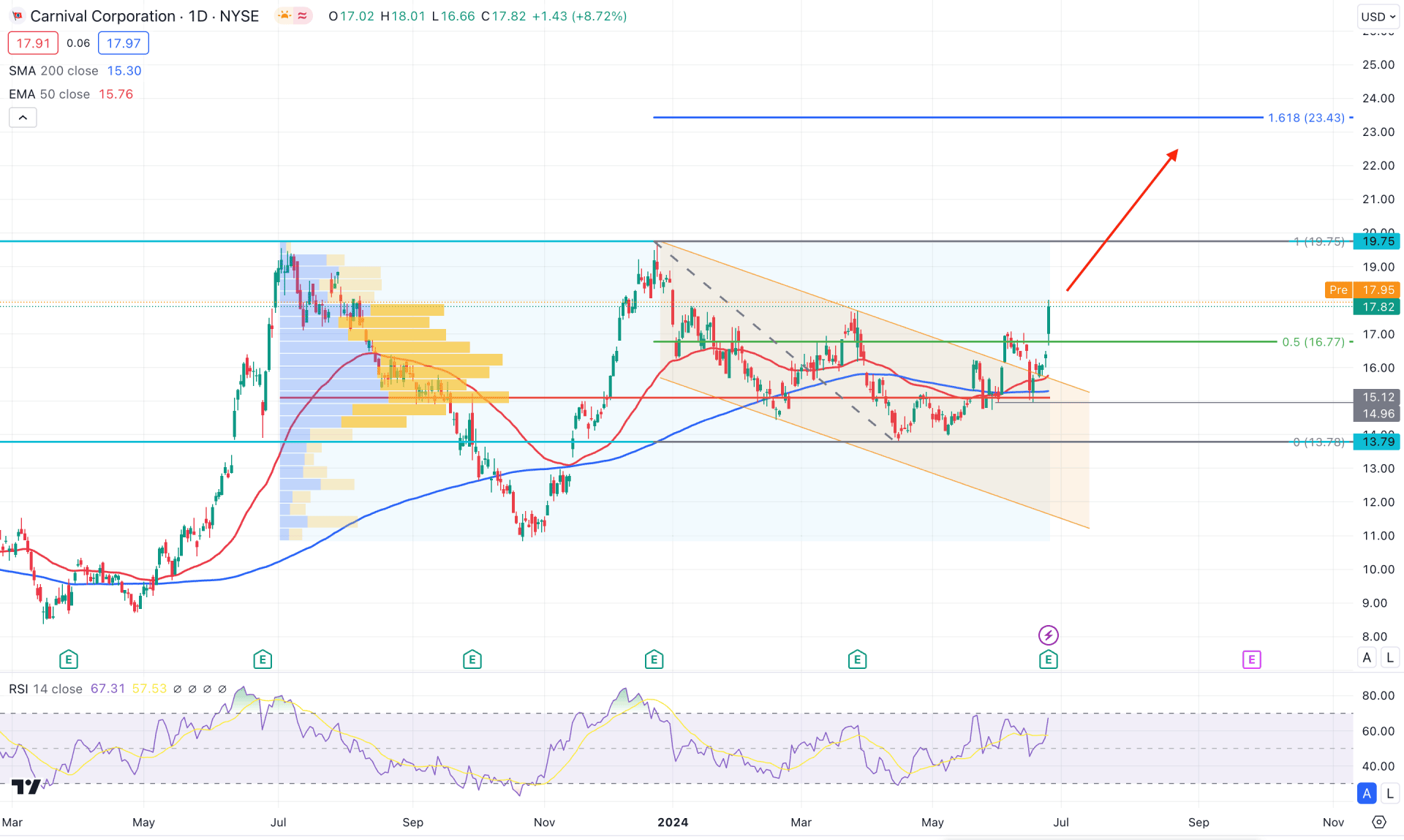Toggle auto scale on RSI pane
The image size is (1404, 840).
1367,793
